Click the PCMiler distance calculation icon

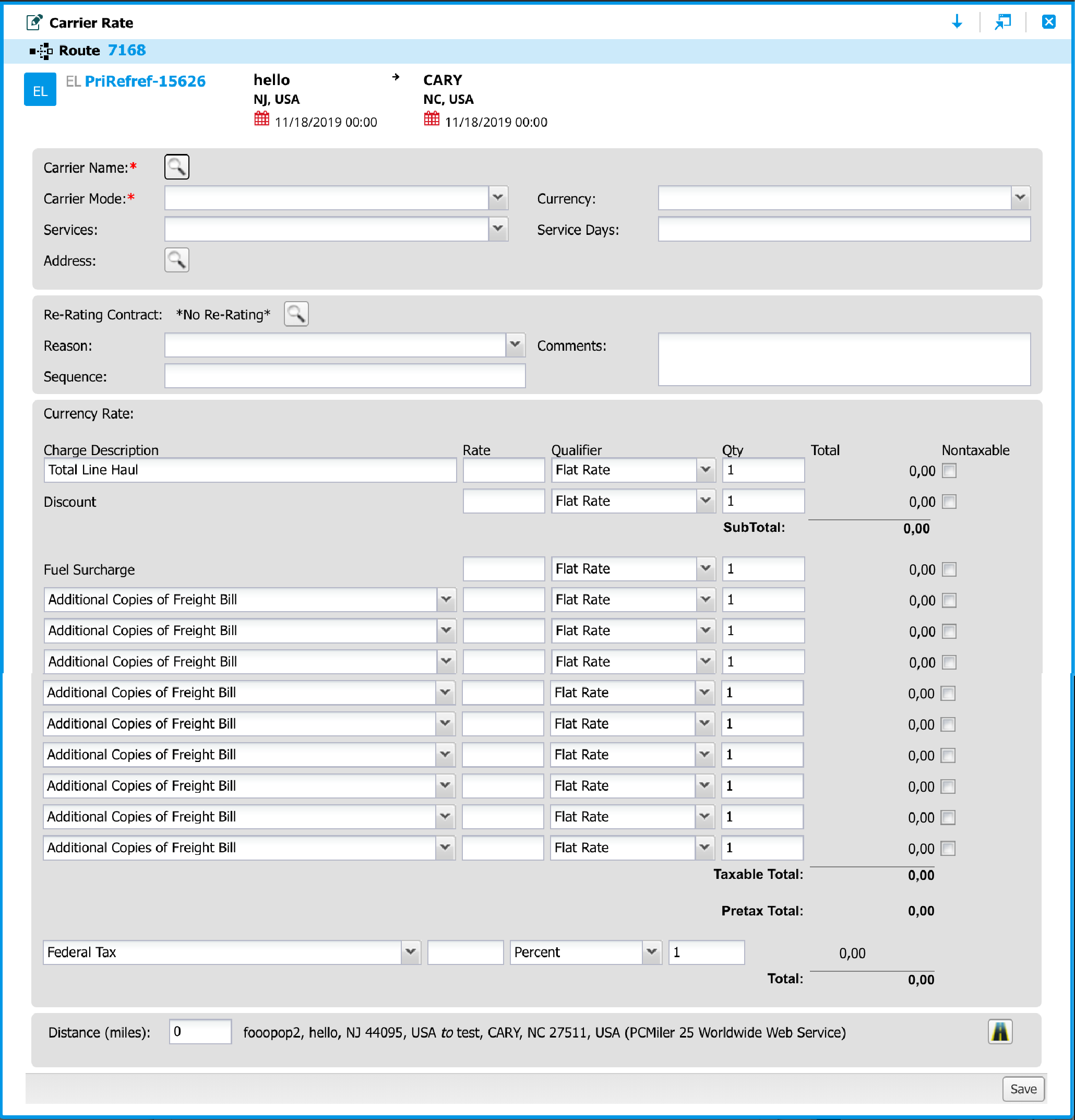[x=1000, y=1028]
